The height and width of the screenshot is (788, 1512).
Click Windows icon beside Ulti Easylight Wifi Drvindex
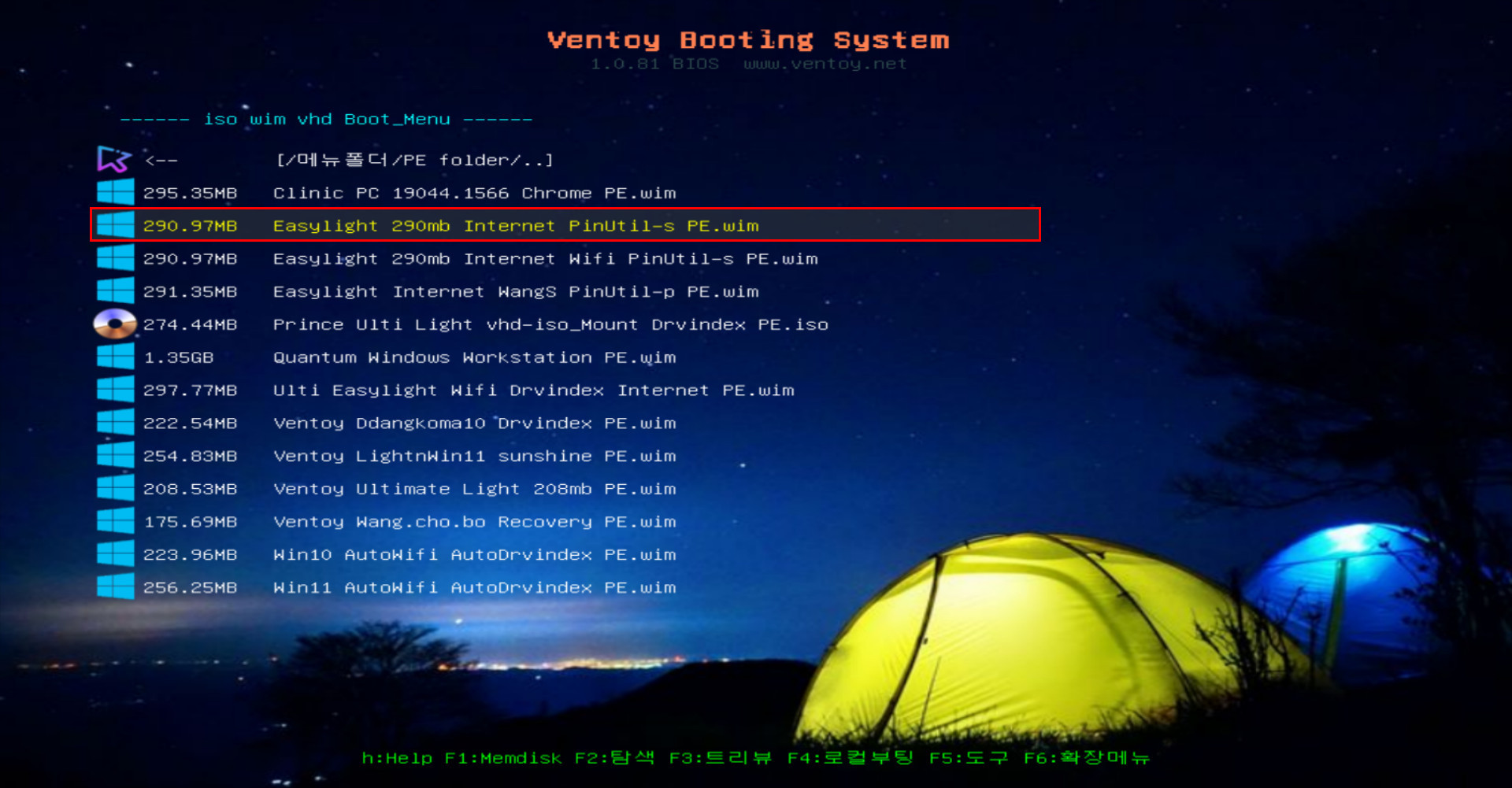(115, 390)
